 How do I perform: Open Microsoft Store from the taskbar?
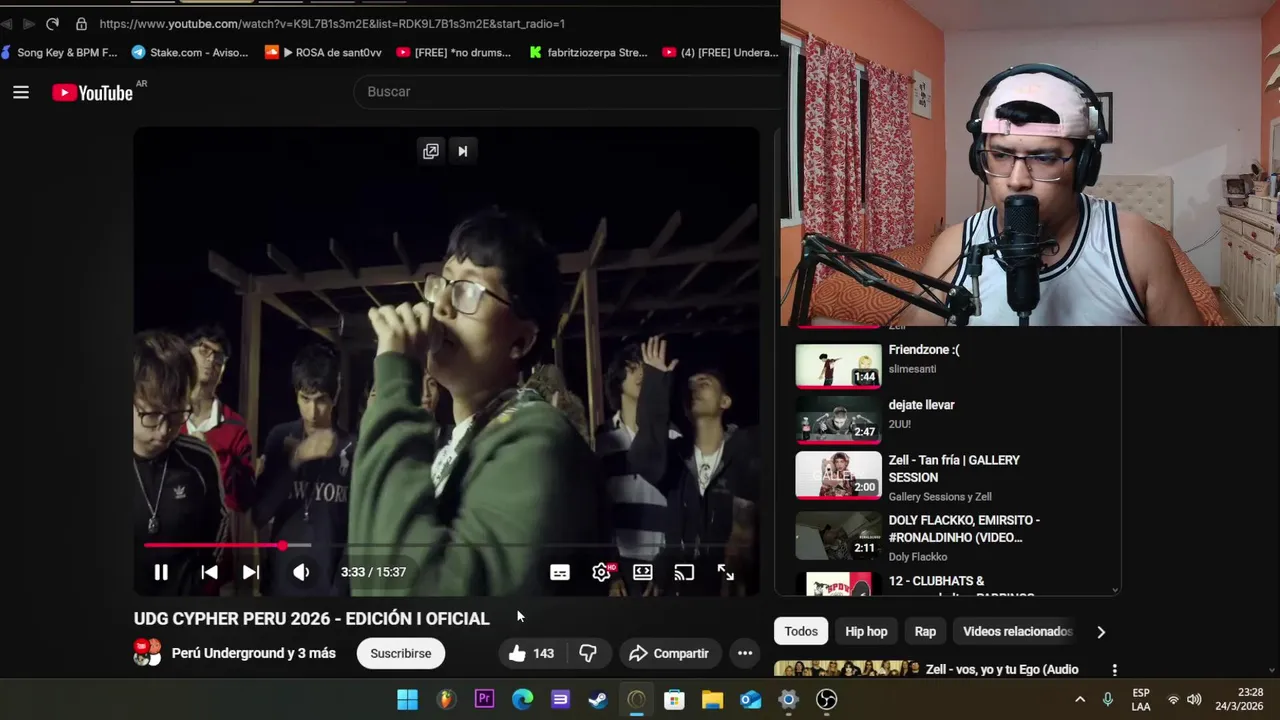[674, 699]
